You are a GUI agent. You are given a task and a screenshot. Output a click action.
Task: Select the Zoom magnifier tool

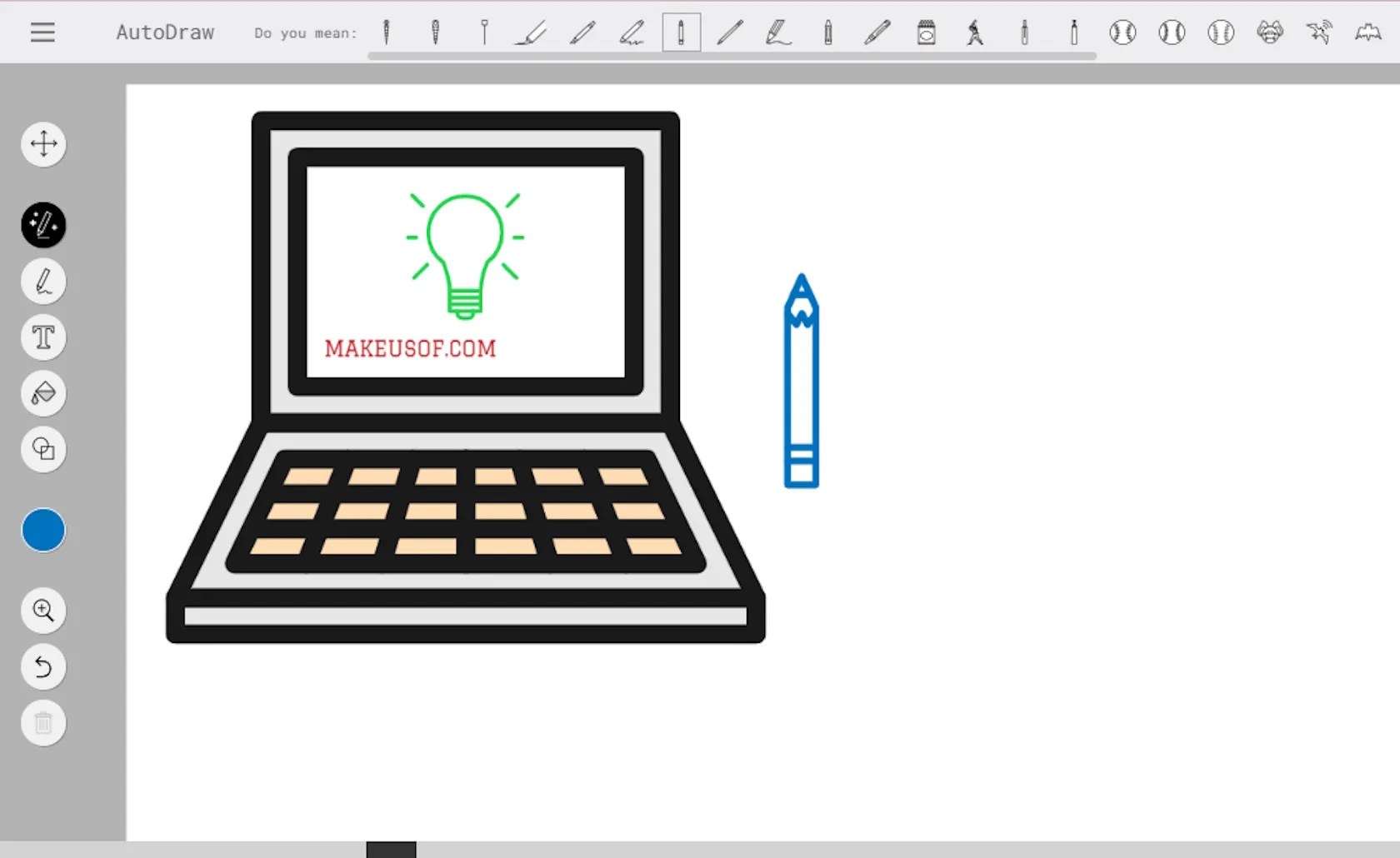(43, 611)
